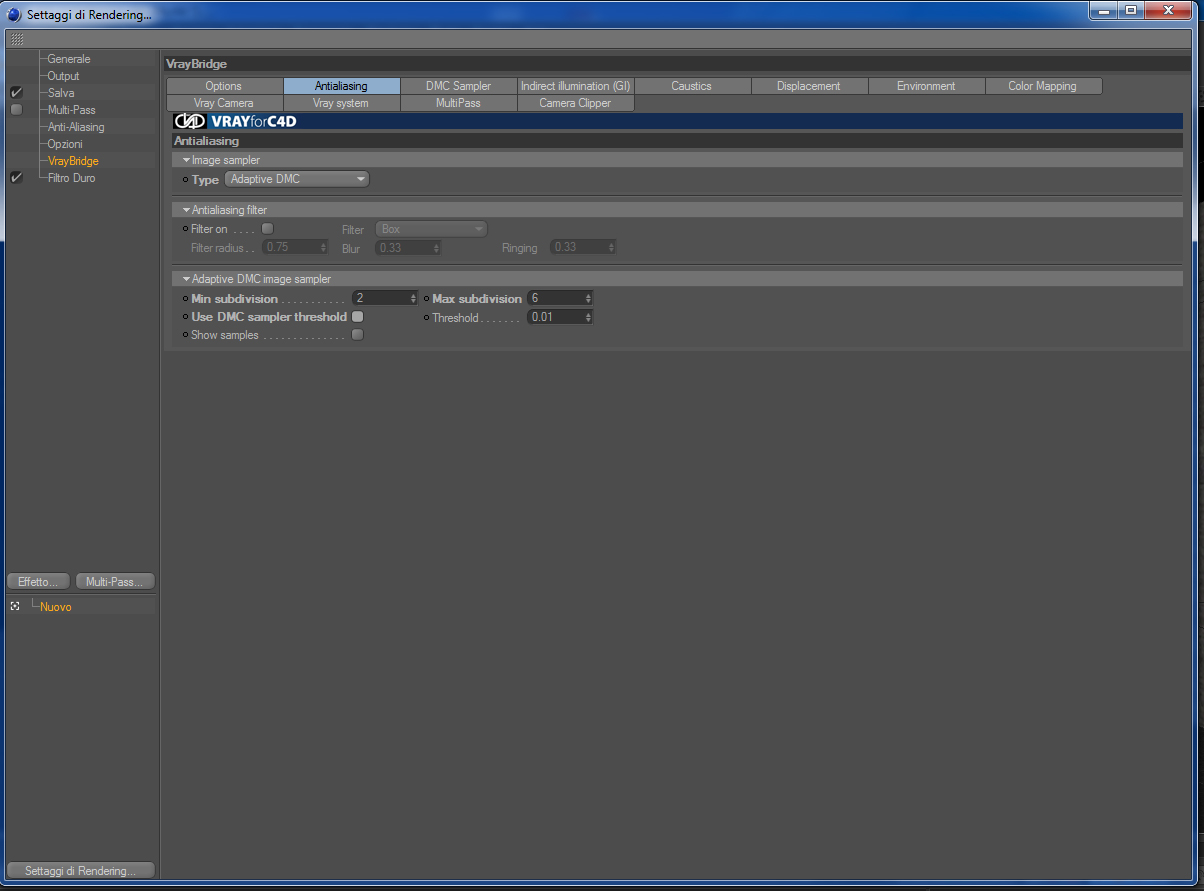This screenshot has width=1204, height=891.
Task: Click the Effetto... button
Action: 39,581
